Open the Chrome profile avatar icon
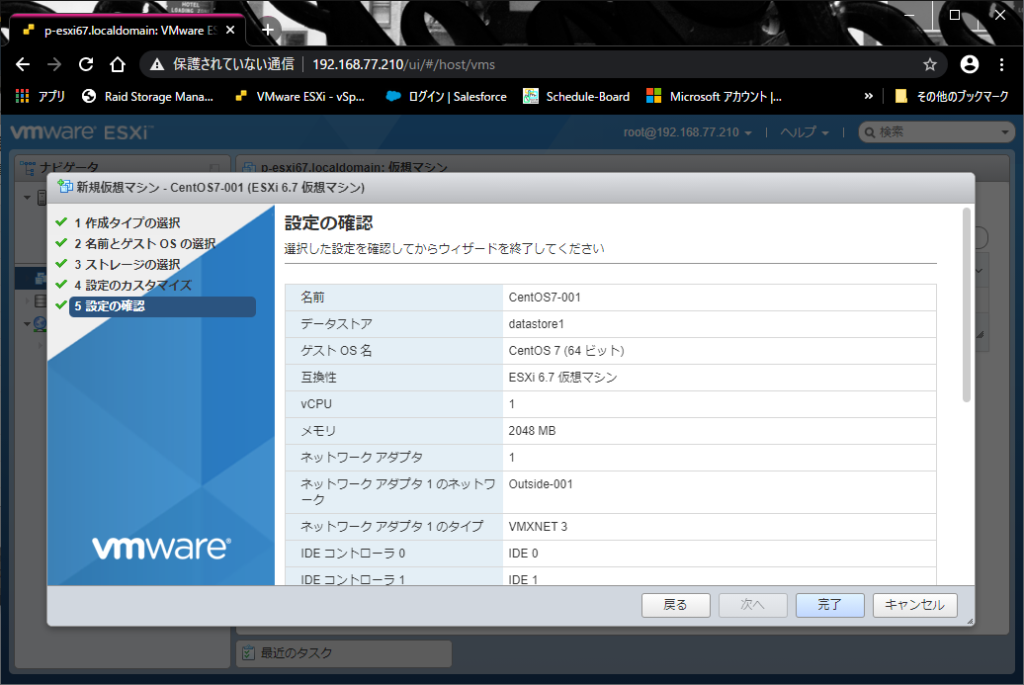Image resolution: width=1024 pixels, height=685 pixels. pos(969,64)
